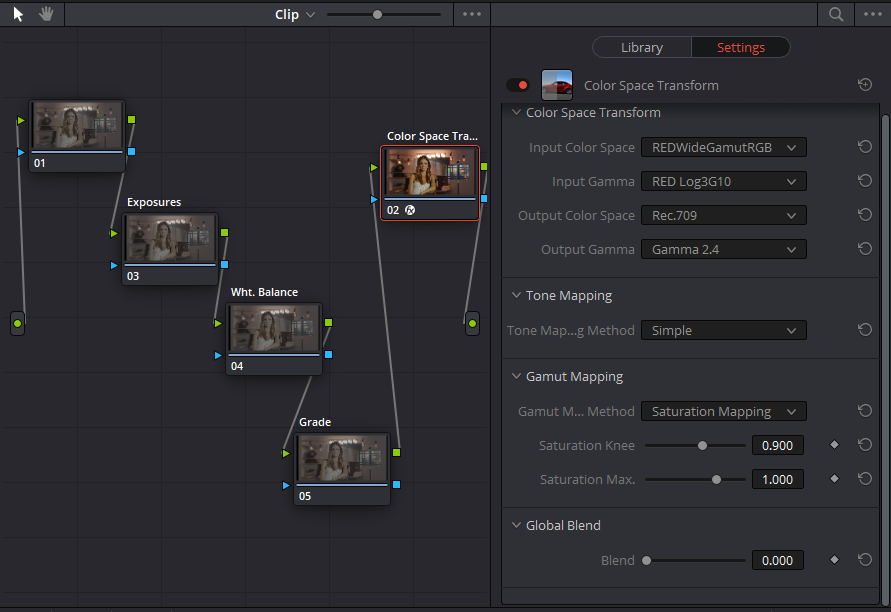Image resolution: width=891 pixels, height=612 pixels.
Task: Reset Input Color Space setting
Action: [865, 147]
